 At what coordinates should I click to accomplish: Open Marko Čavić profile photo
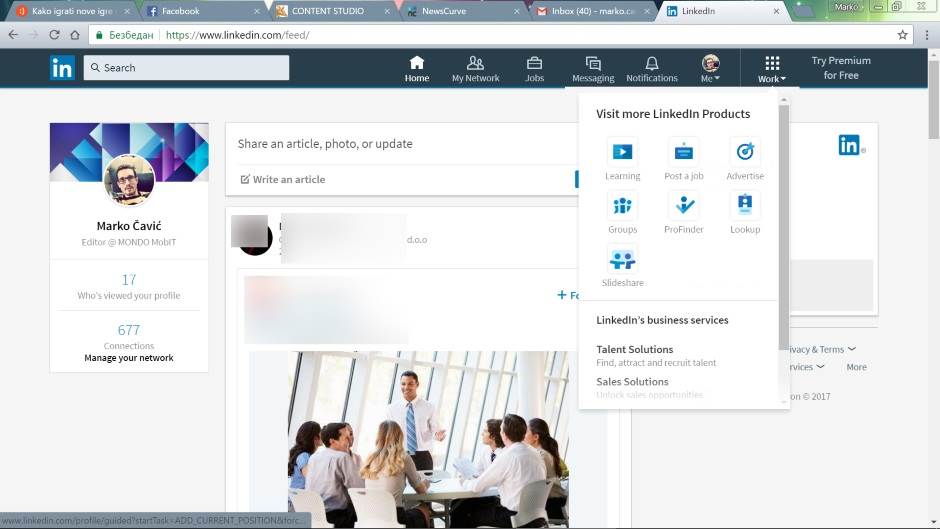pyautogui.click(x=129, y=180)
